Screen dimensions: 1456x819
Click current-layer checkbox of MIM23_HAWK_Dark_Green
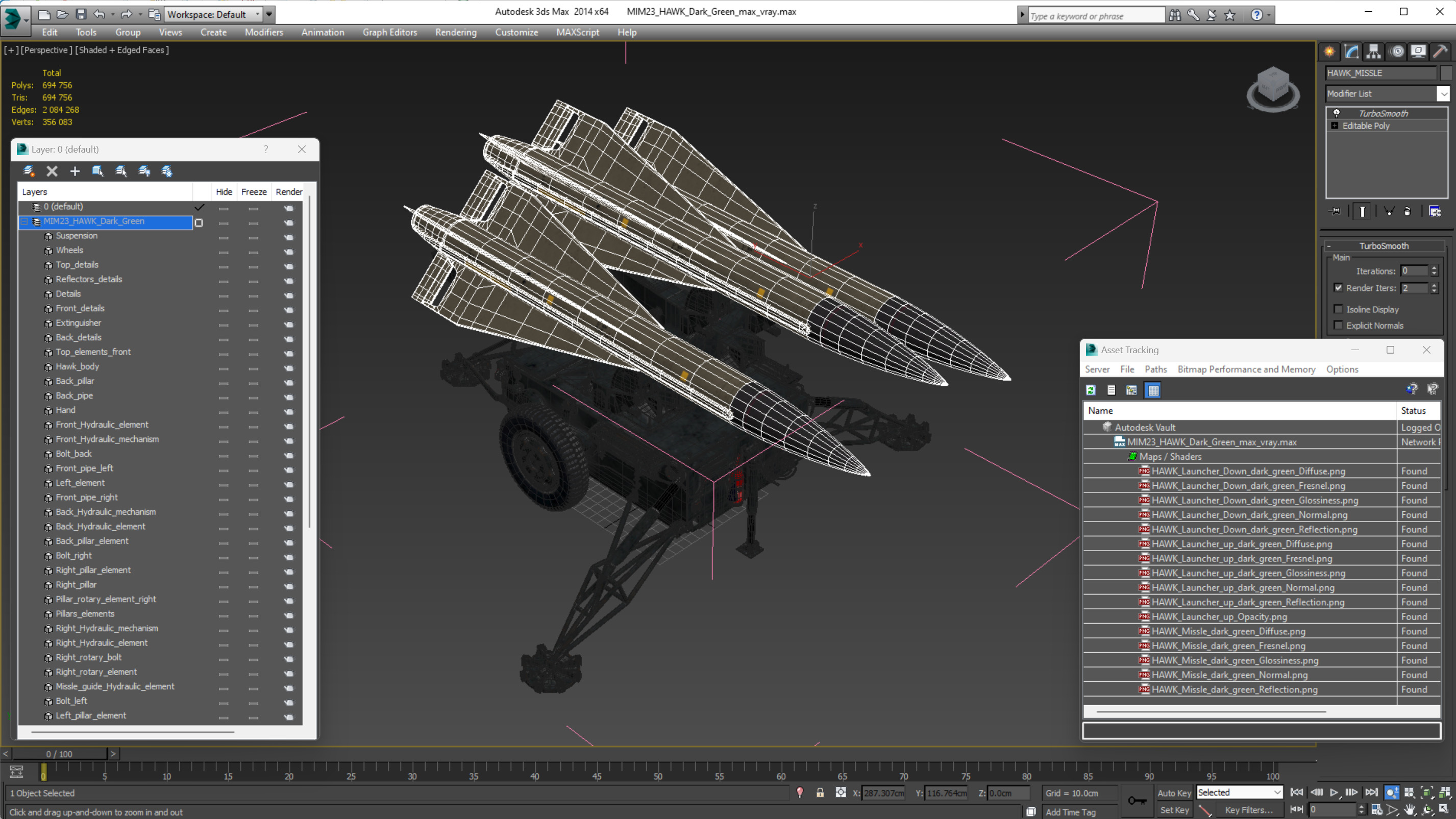point(199,222)
